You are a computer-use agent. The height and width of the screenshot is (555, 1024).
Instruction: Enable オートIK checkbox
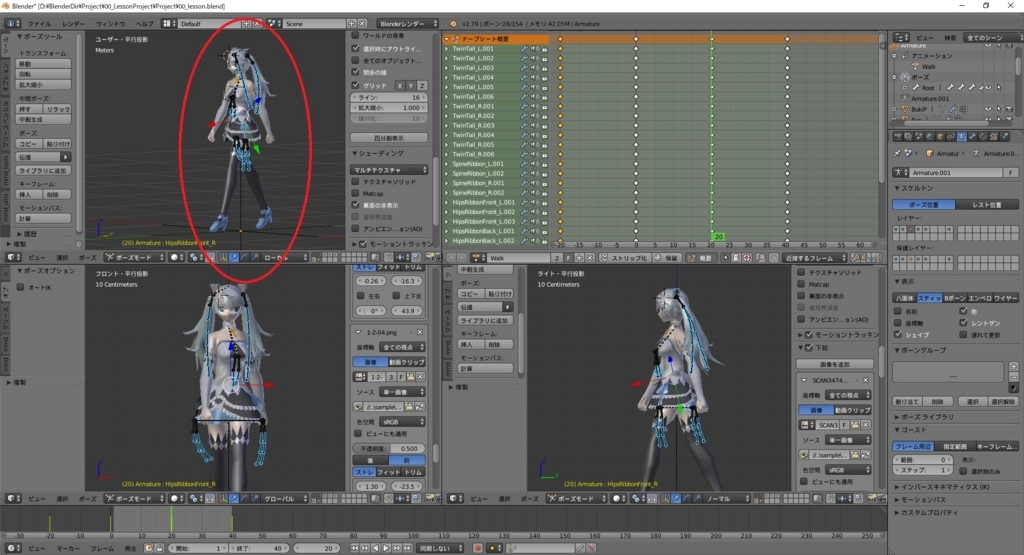(20, 287)
